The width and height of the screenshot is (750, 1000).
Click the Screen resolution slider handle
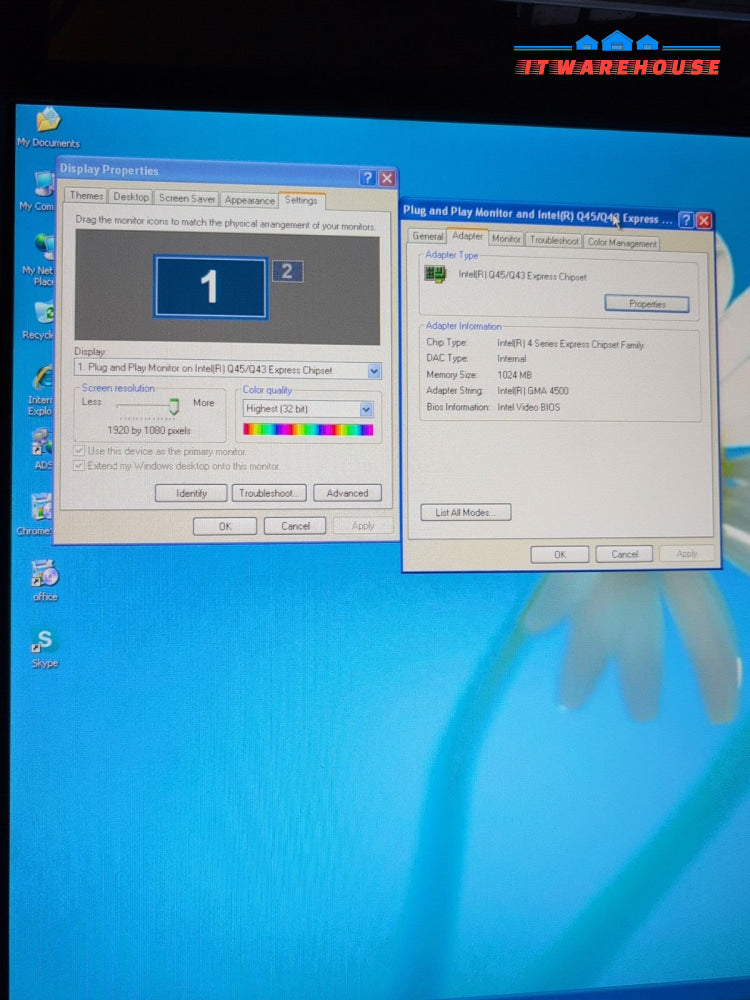tap(173, 406)
